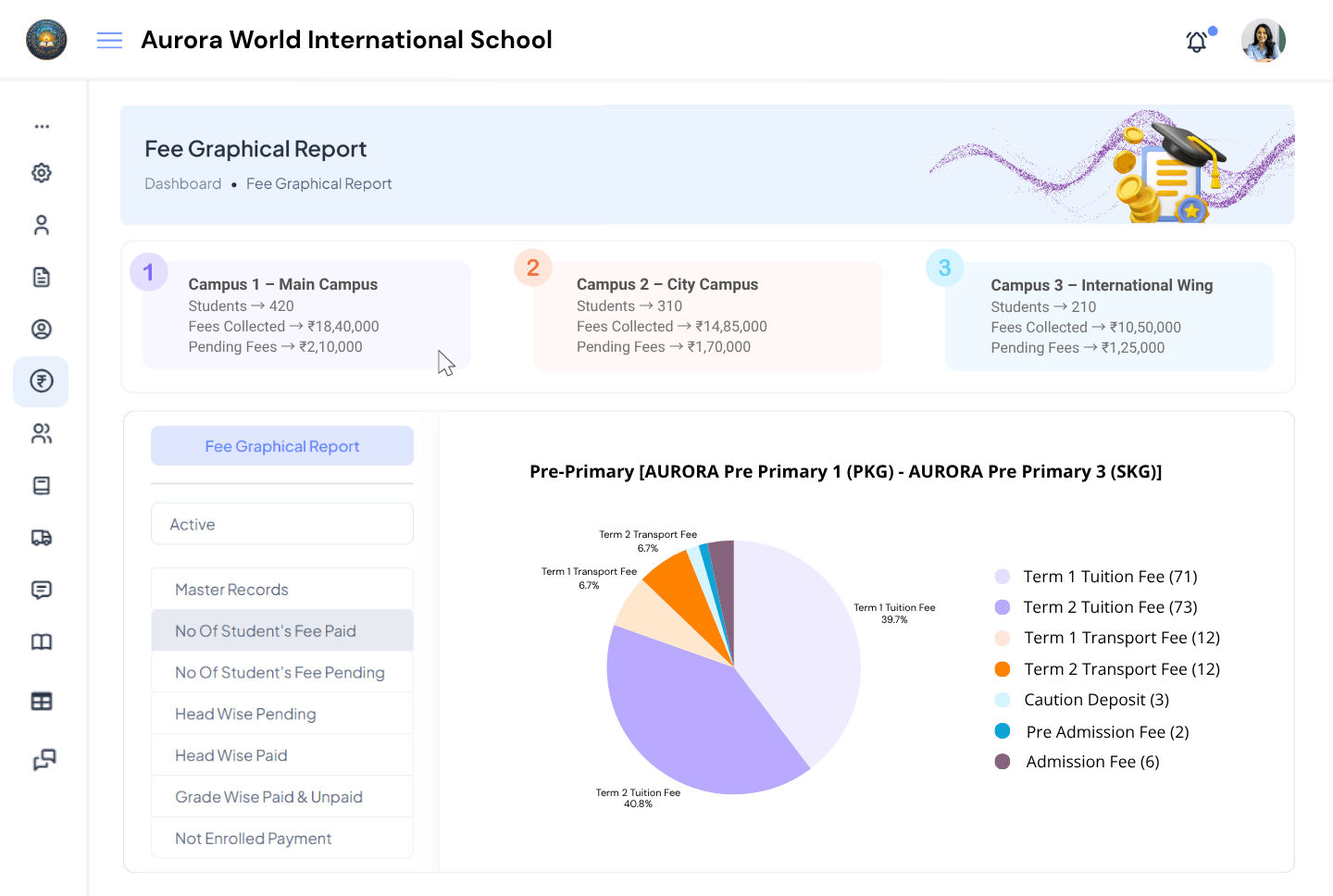Open the Dashboard breadcrumb link
Viewport: 1333px width, 896px height.
(x=182, y=183)
